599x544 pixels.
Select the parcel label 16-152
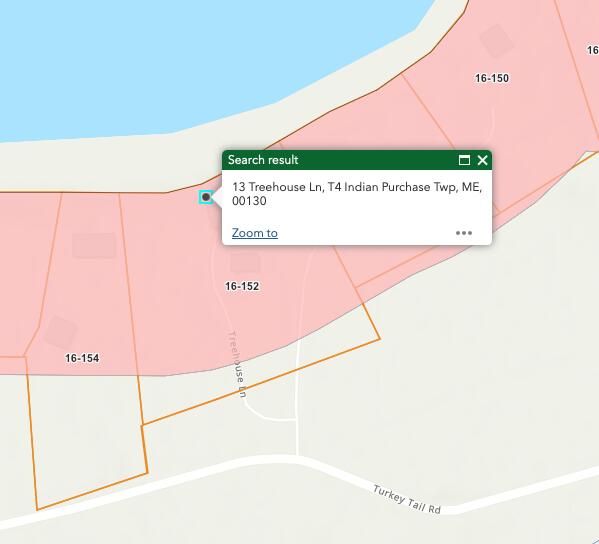click(x=242, y=286)
